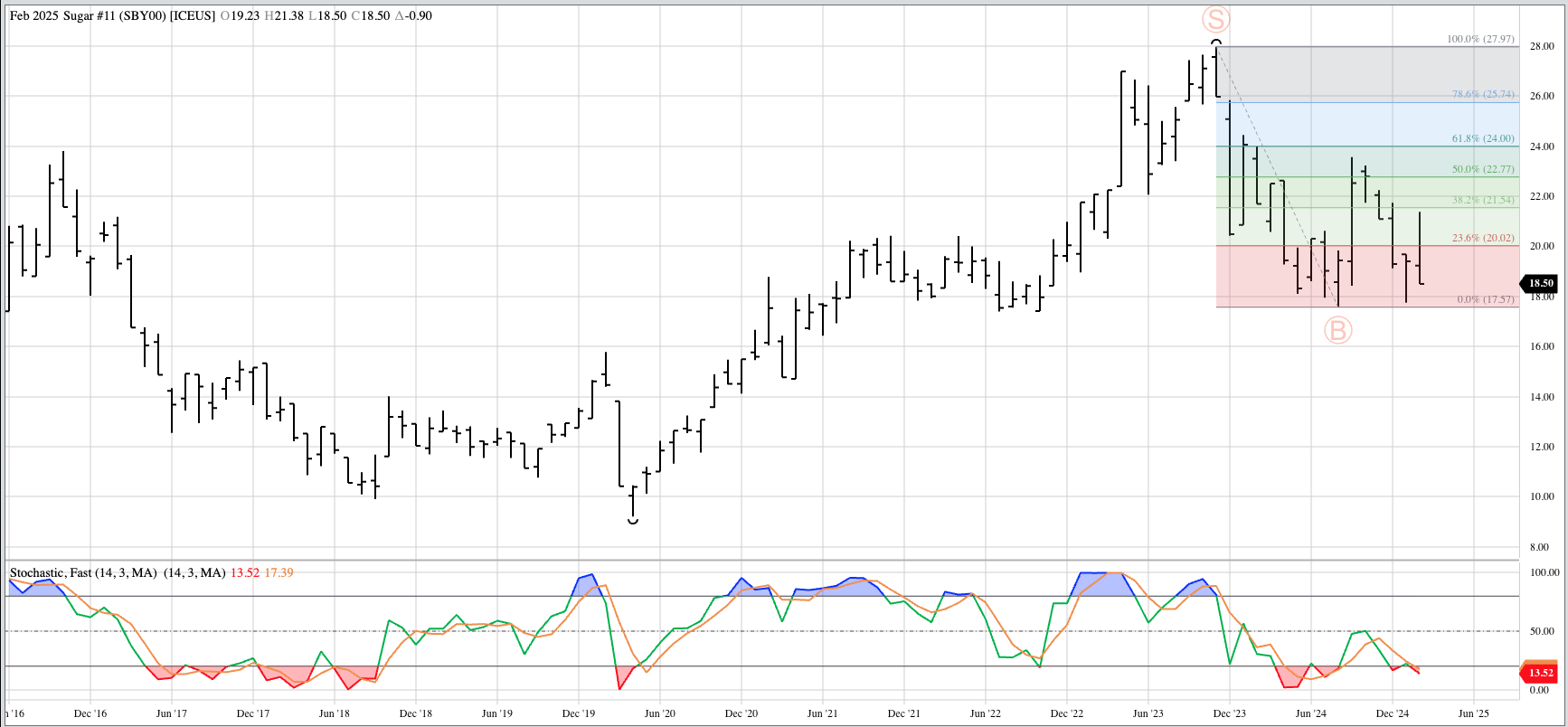Click the red 13.52 stochastic value tag
The image size is (1568, 727).
pos(1540,673)
